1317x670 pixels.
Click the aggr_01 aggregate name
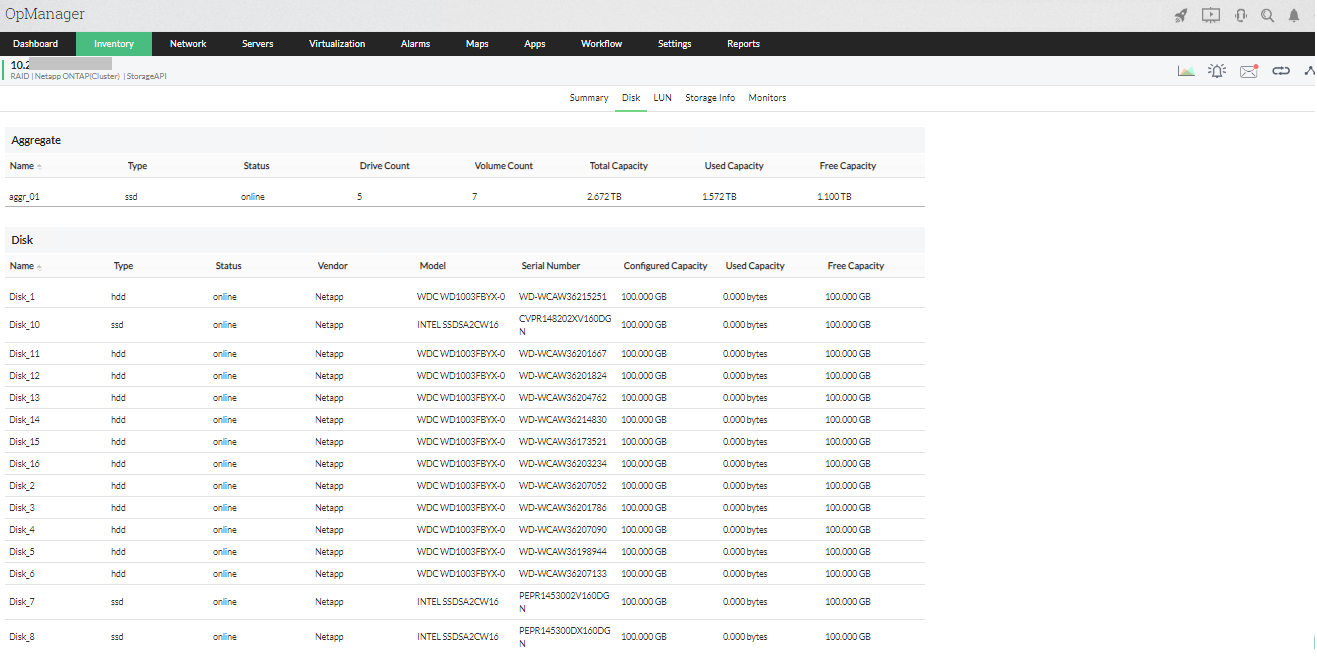click(x=25, y=197)
